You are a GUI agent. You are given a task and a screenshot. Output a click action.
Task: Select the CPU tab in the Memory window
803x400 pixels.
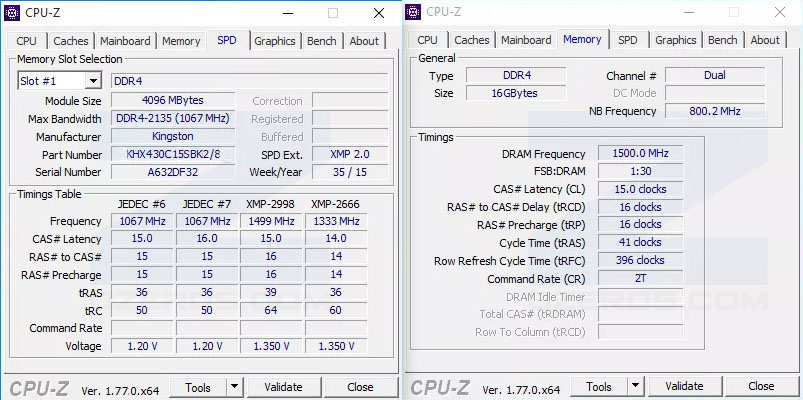(x=427, y=40)
